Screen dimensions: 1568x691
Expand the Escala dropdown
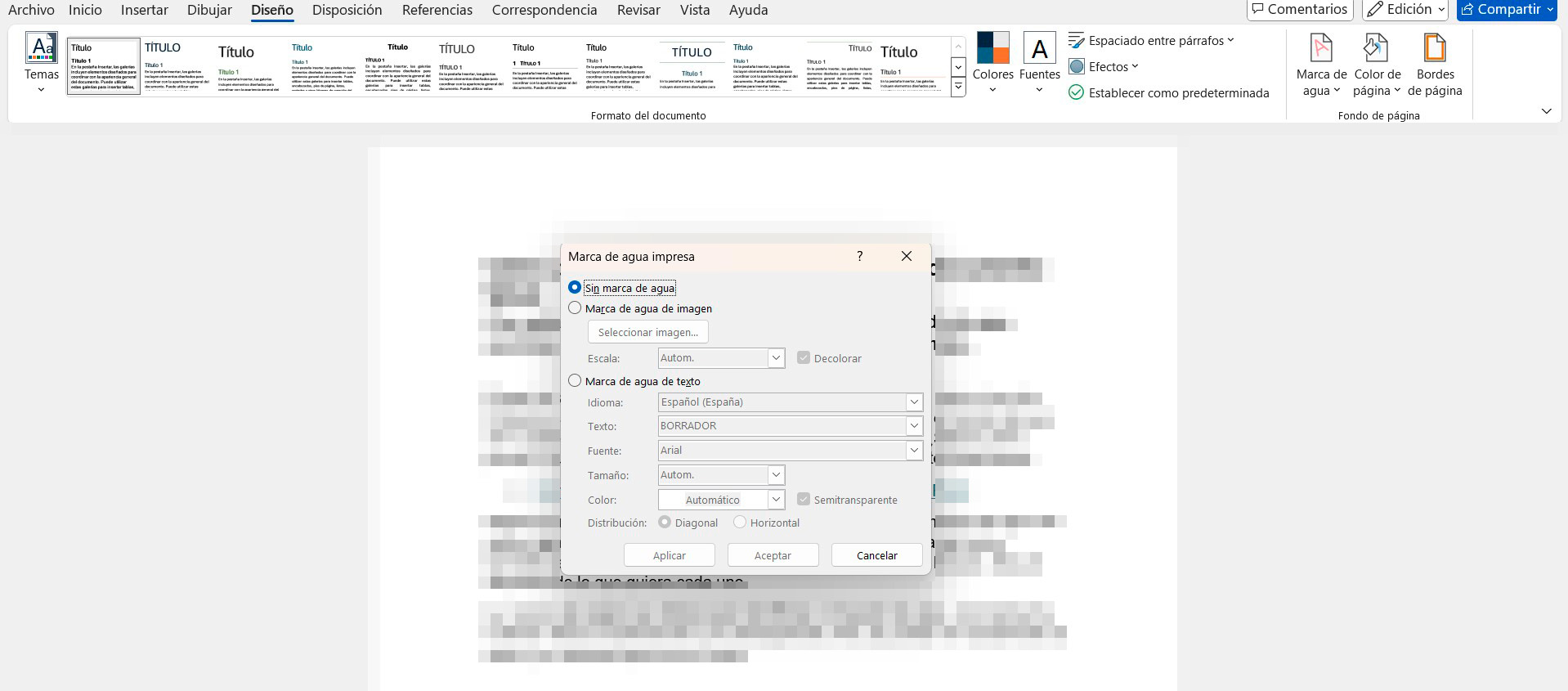click(776, 358)
